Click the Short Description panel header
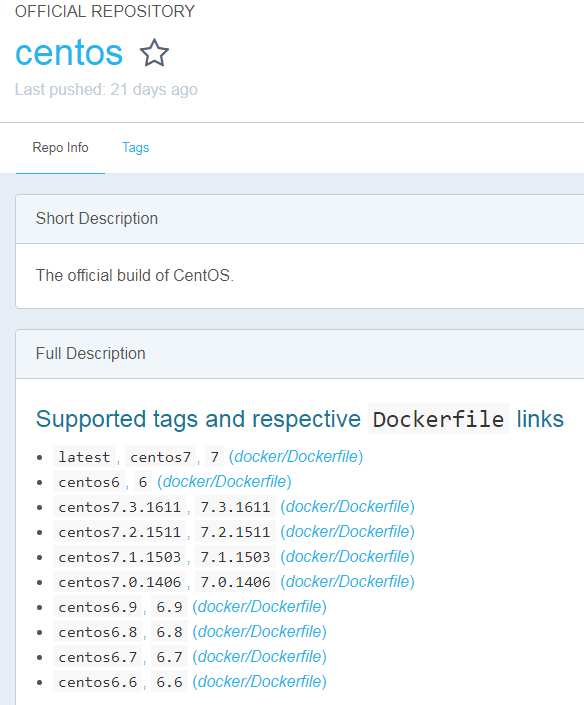Screen dimensions: 584x705 coord(300,219)
